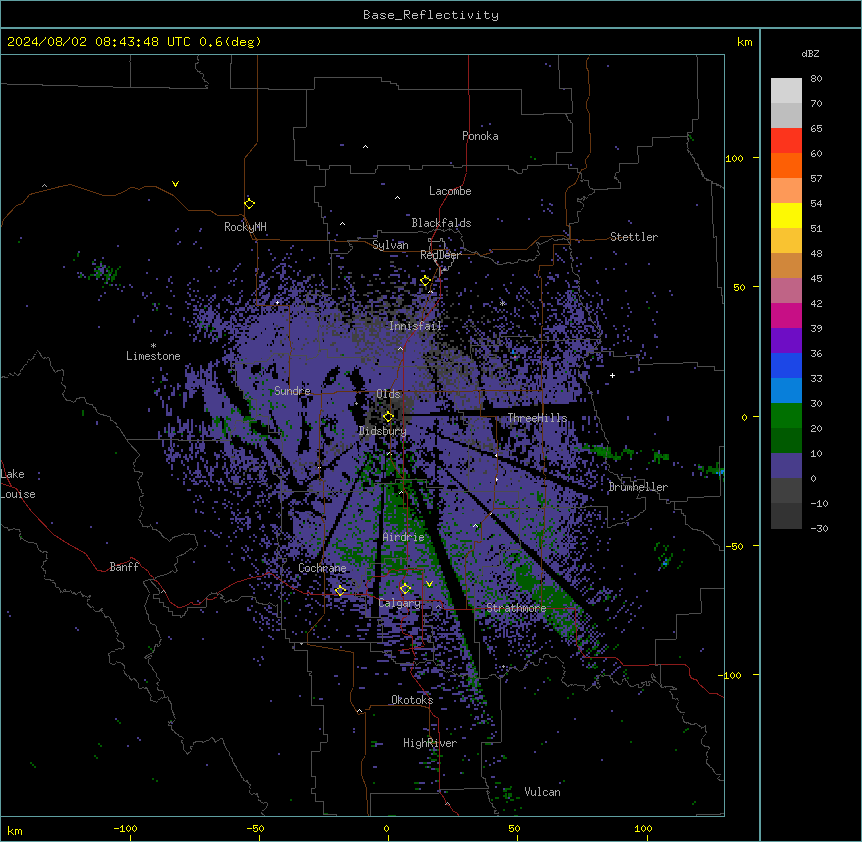This screenshot has height=842, width=862.
Task: Click the Stettler label
Action: [x=634, y=237]
